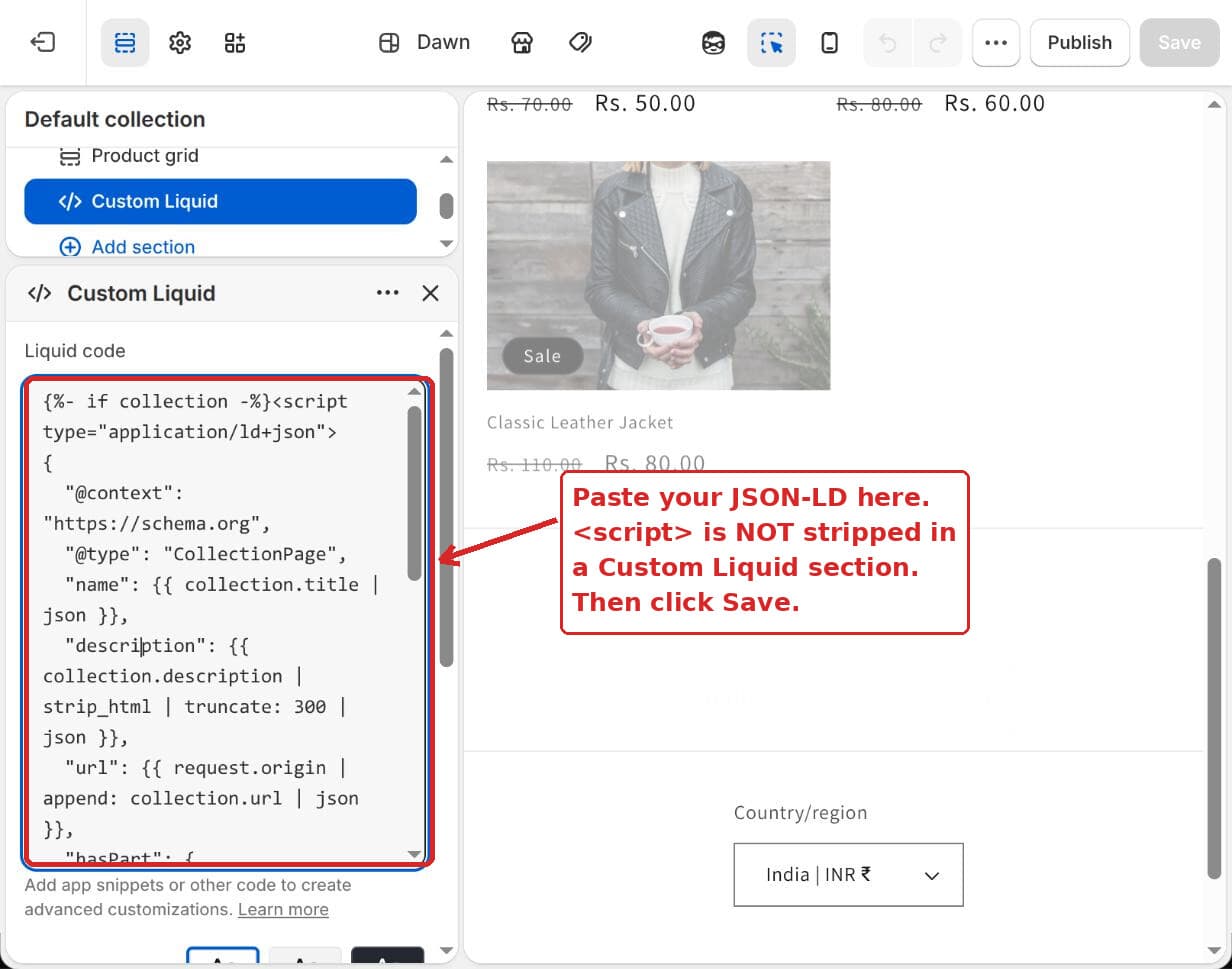Screen dimensions: 1232x969
Task: Open the Sections panel icon
Action: tap(125, 43)
